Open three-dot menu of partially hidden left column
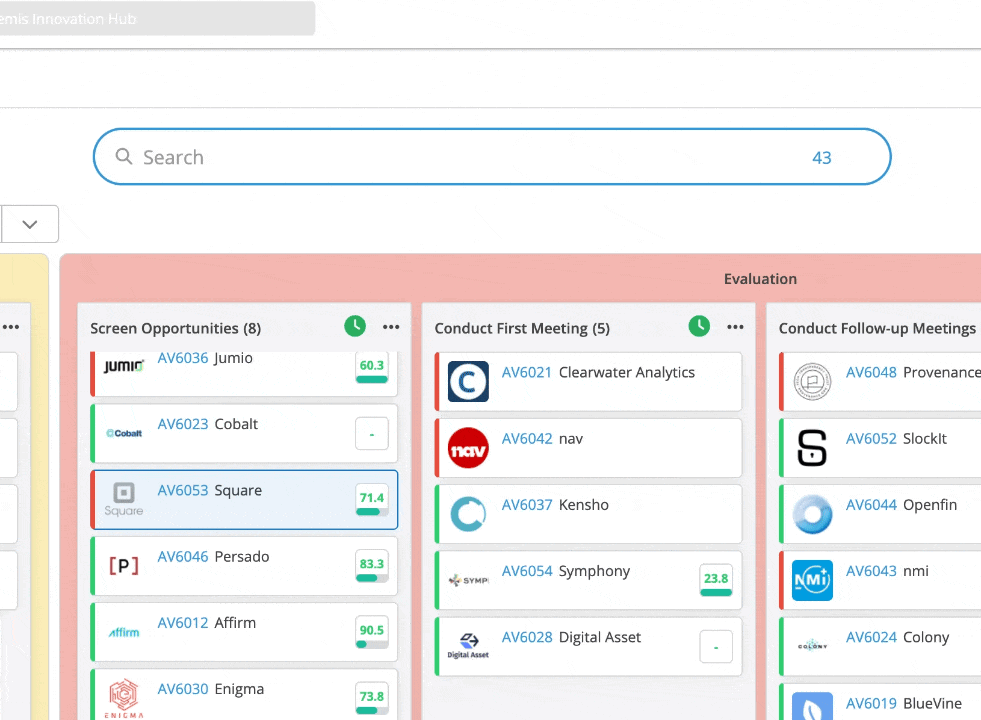This screenshot has height=720, width=981. (x=11, y=327)
